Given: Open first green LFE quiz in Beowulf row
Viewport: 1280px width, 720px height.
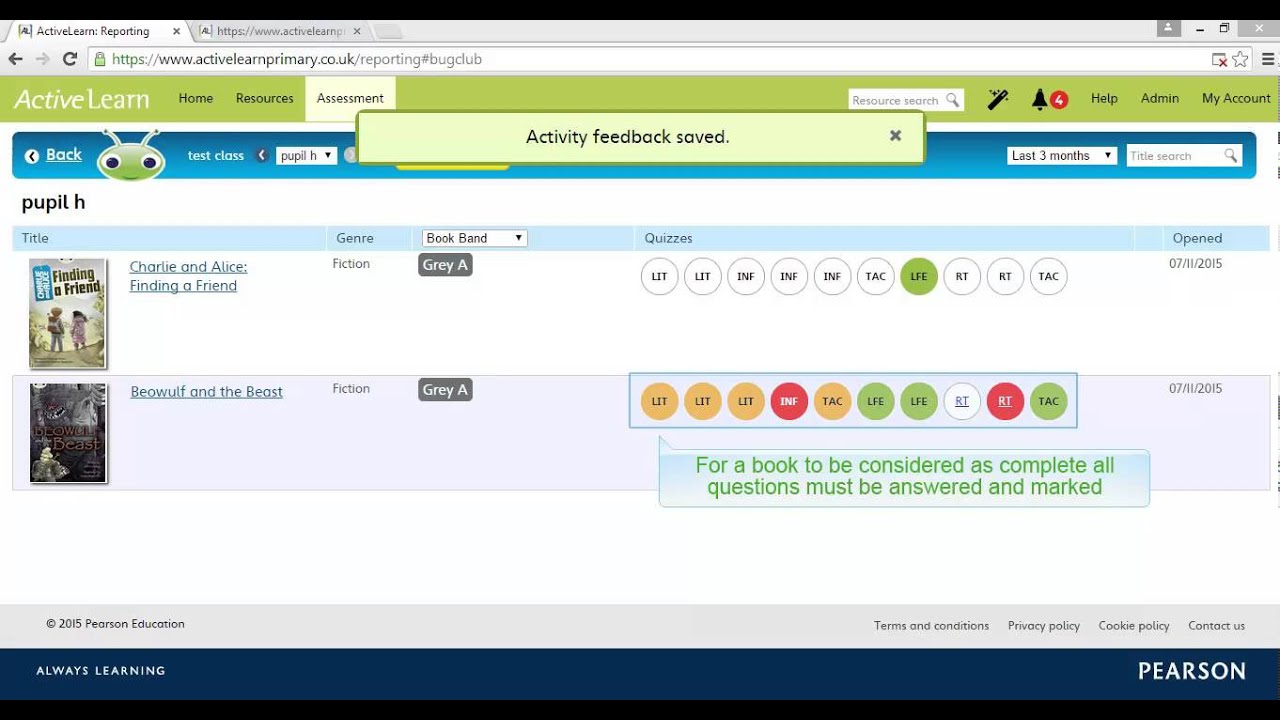Looking at the screenshot, I should coord(875,401).
